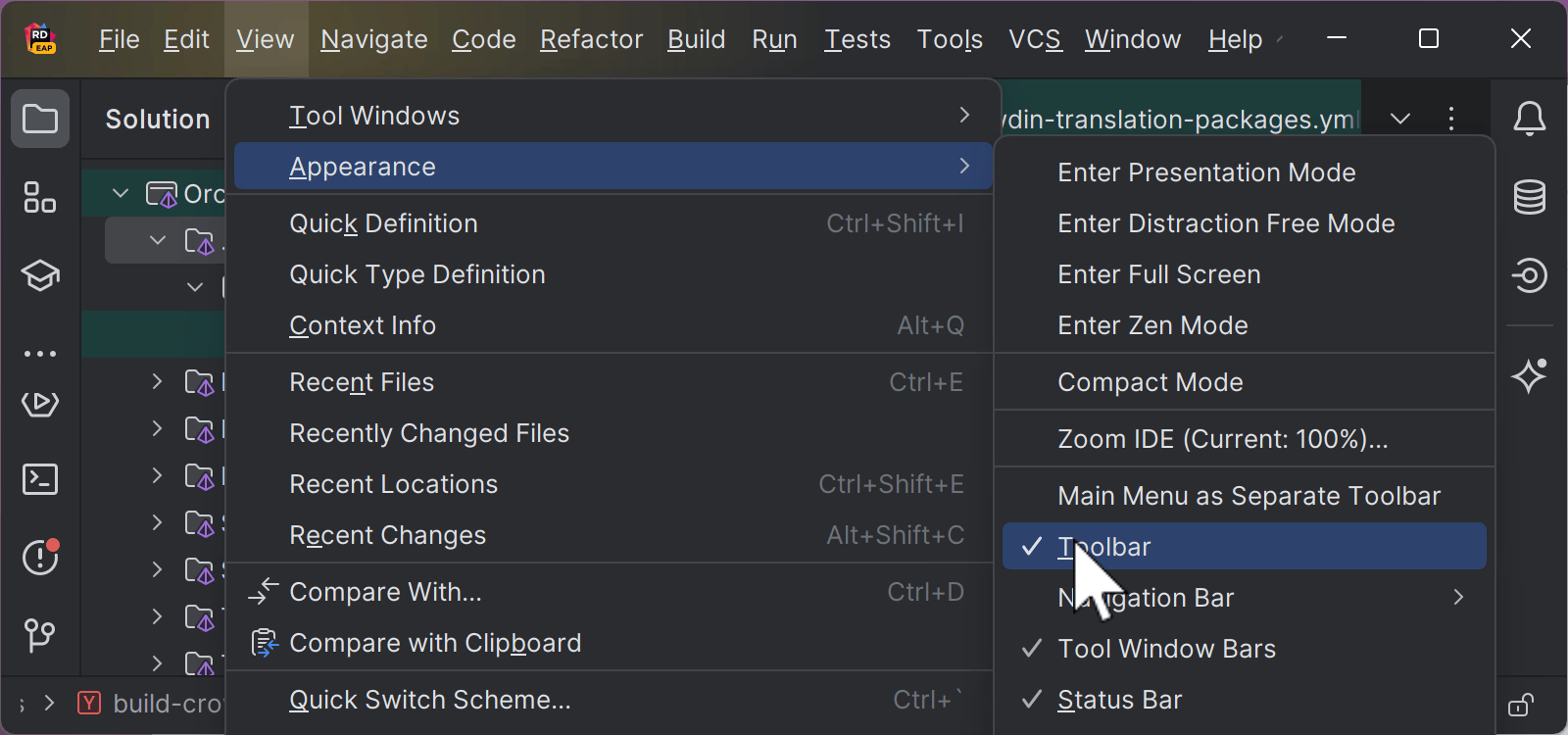Show the Notifications bell icon
Screen dimensions: 1568x735
1529,120
